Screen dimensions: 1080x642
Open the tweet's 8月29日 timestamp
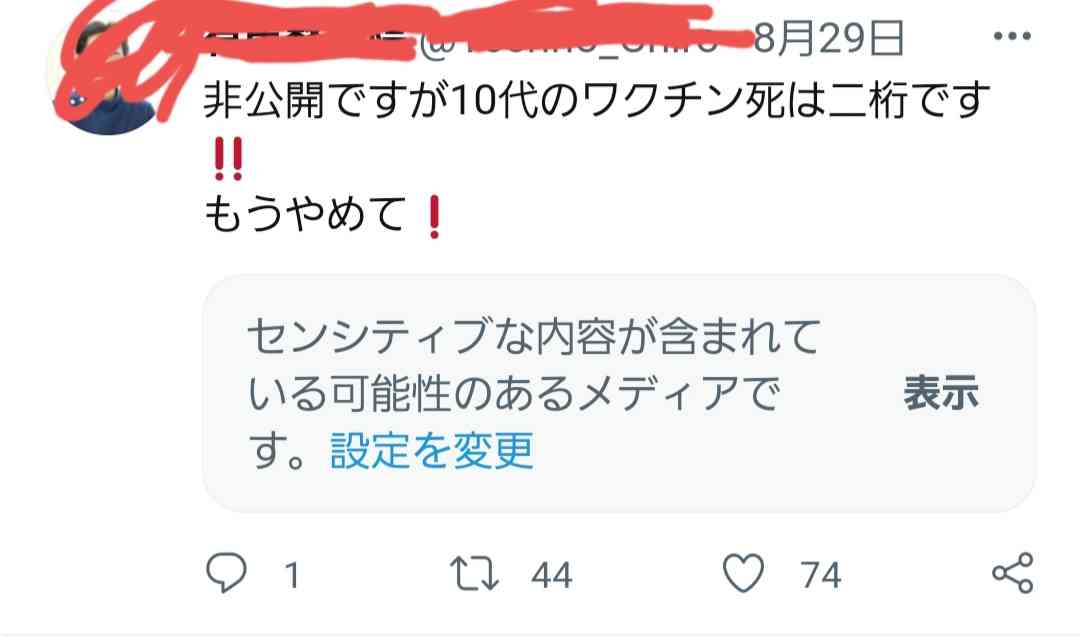[829, 38]
